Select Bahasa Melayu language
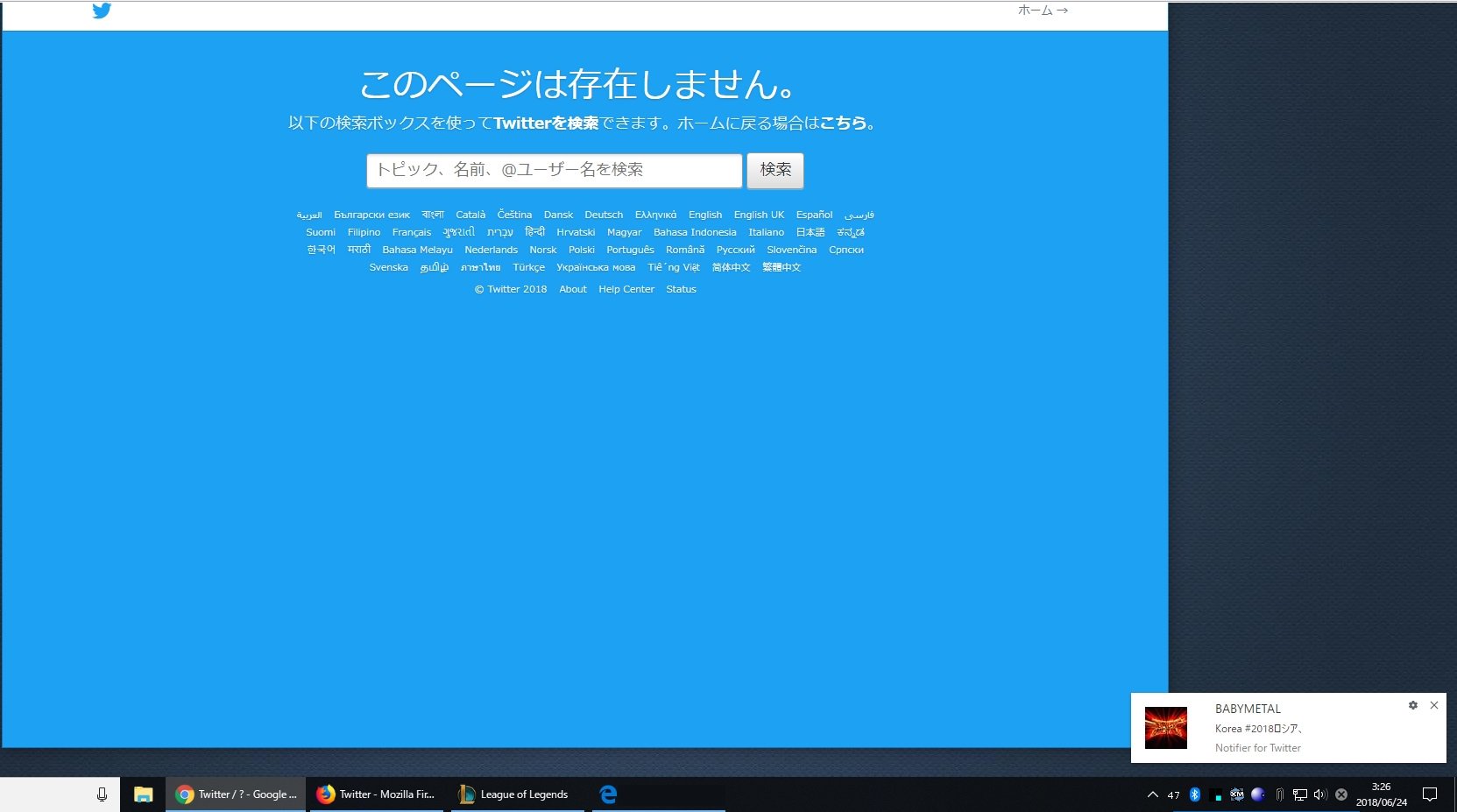1457x812 pixels. click(x=417, y=250)
